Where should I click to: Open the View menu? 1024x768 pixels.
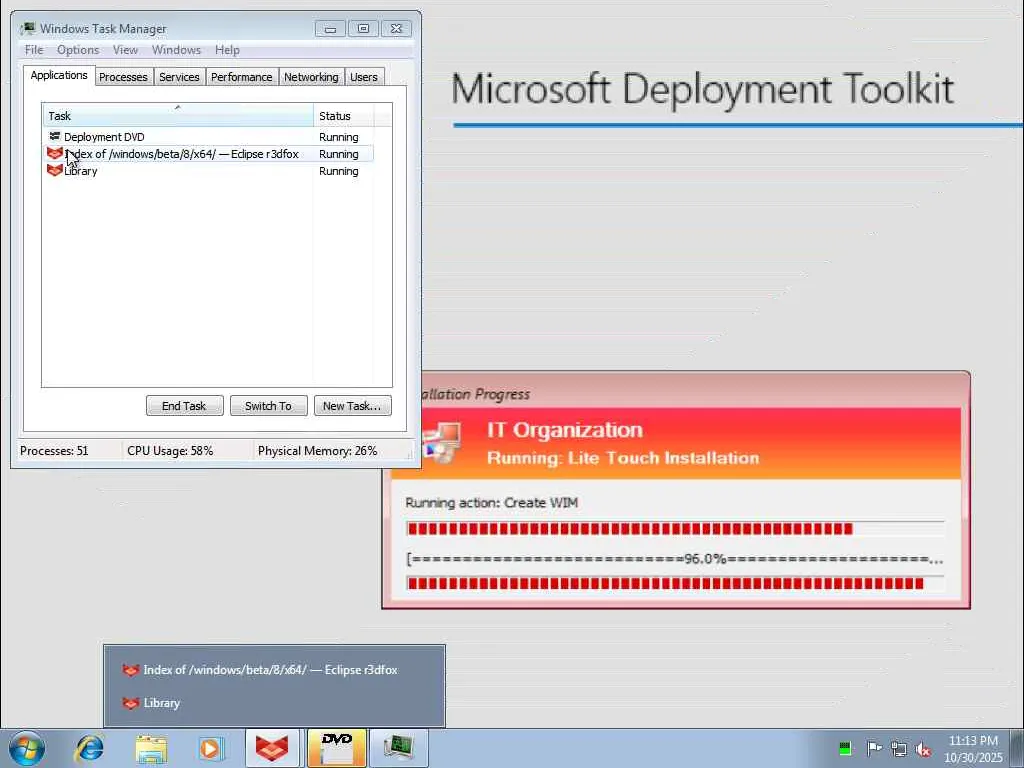tap(125, 50)
